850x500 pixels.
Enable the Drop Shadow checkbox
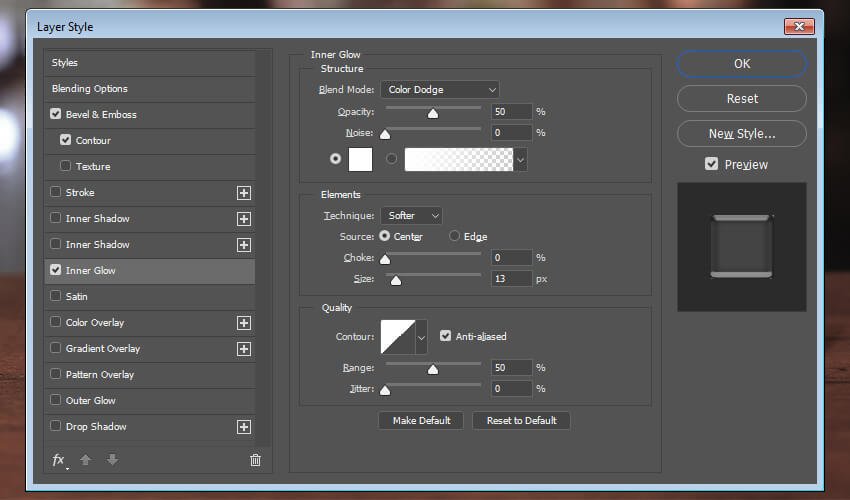coord(55,426)
